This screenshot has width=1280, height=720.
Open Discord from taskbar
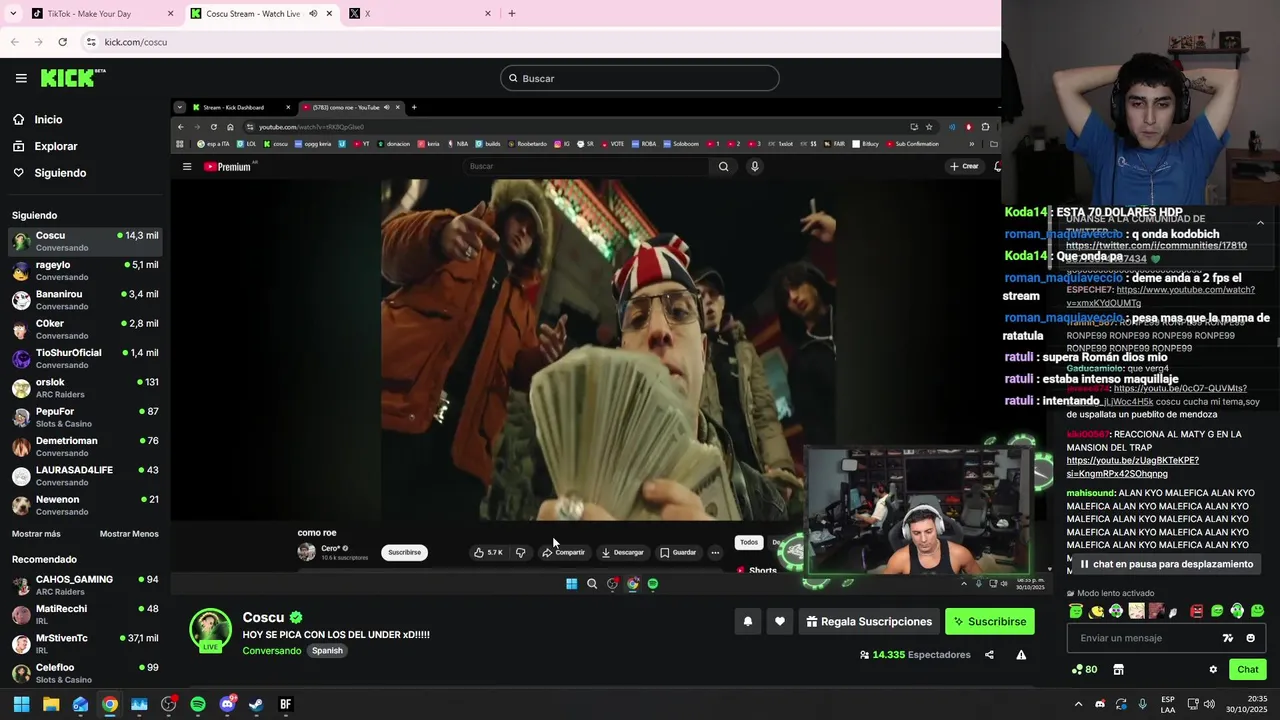click(x=227, y=704)
